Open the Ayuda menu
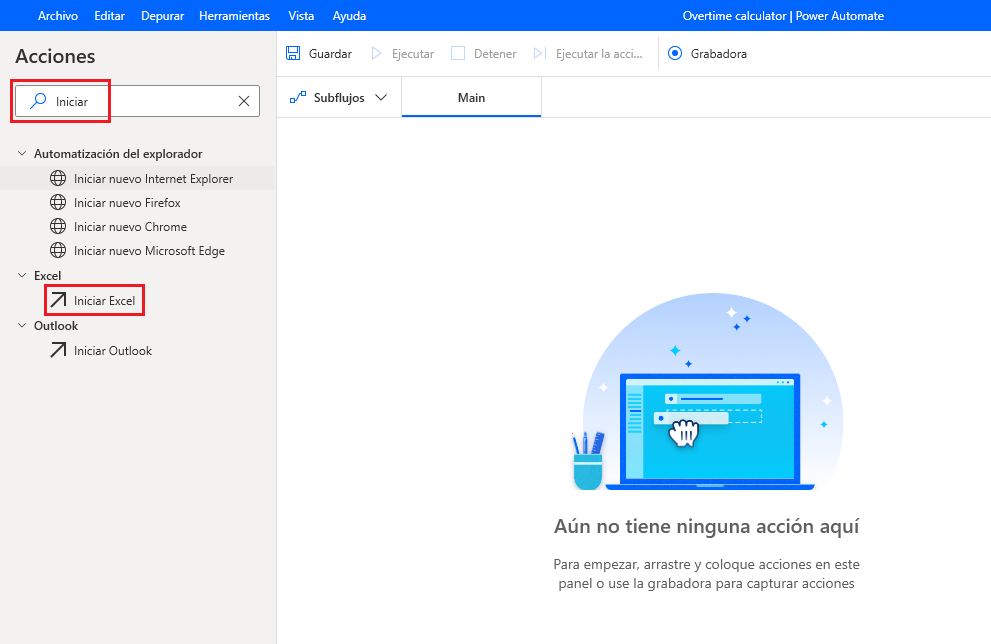 tap(349, 16)
